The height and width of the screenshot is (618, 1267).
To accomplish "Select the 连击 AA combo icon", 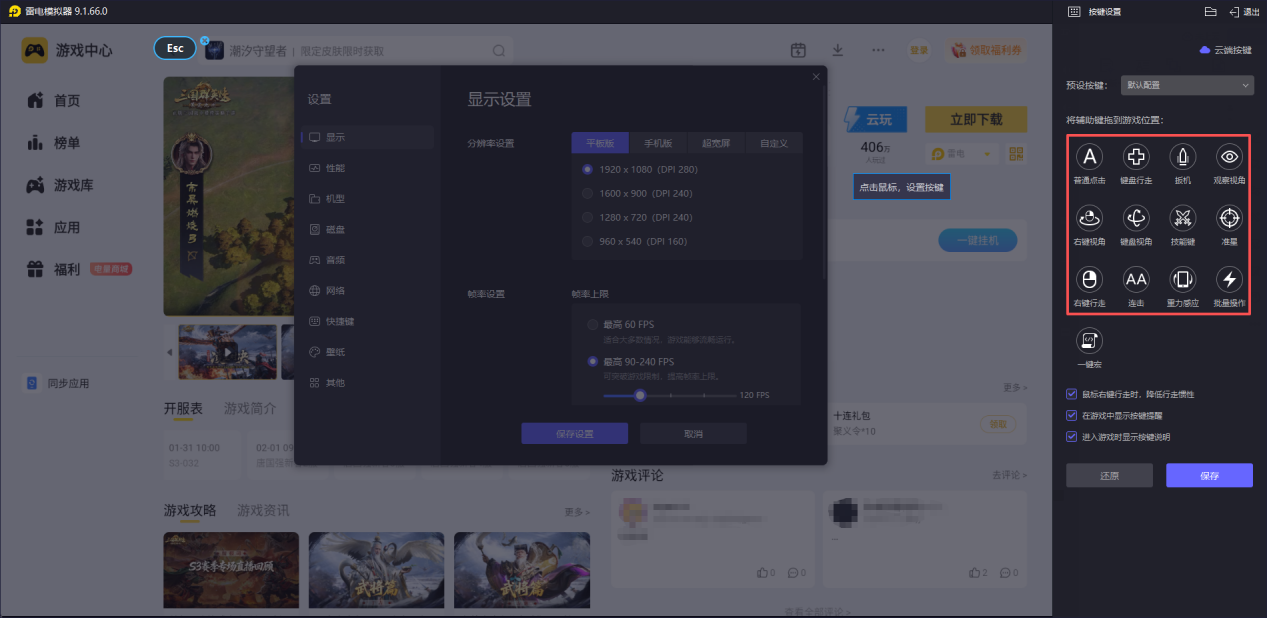I will point(1136,279).
